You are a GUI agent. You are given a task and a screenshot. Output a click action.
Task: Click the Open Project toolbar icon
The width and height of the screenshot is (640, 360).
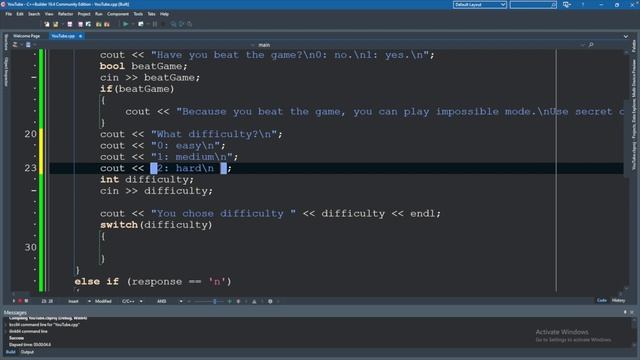coord(88,24)
